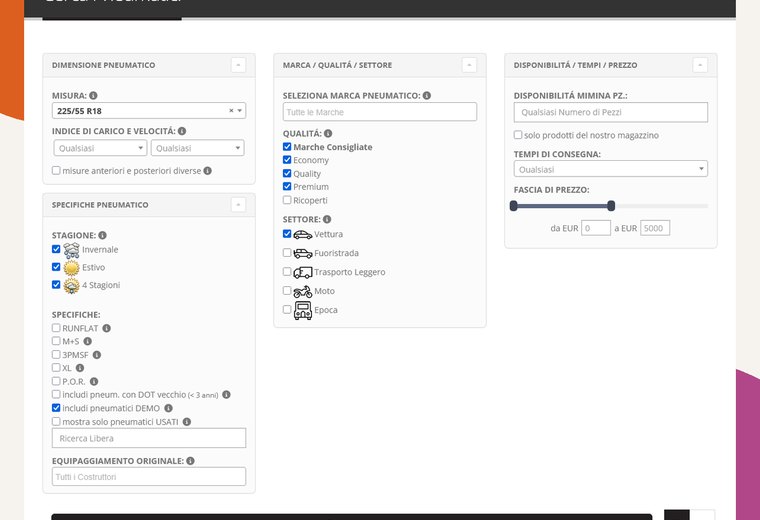Click the info icon next to RUNFLAT
Image resolution: width=760 pixels, height=520 pixels.
pyautogui.click(x=107, y=328)
